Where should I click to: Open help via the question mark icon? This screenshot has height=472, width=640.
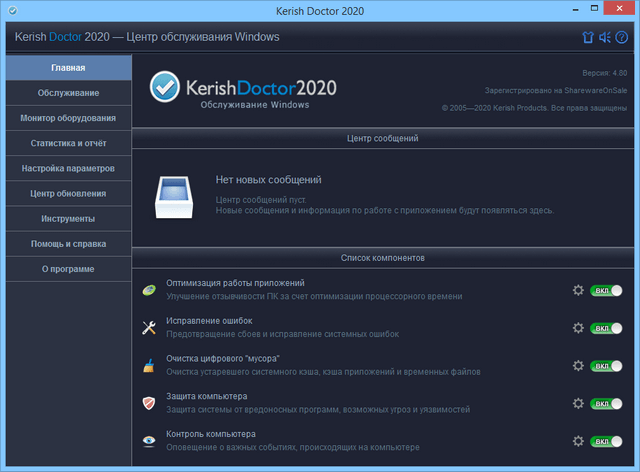pyautogui.click(x=622, y=38)
